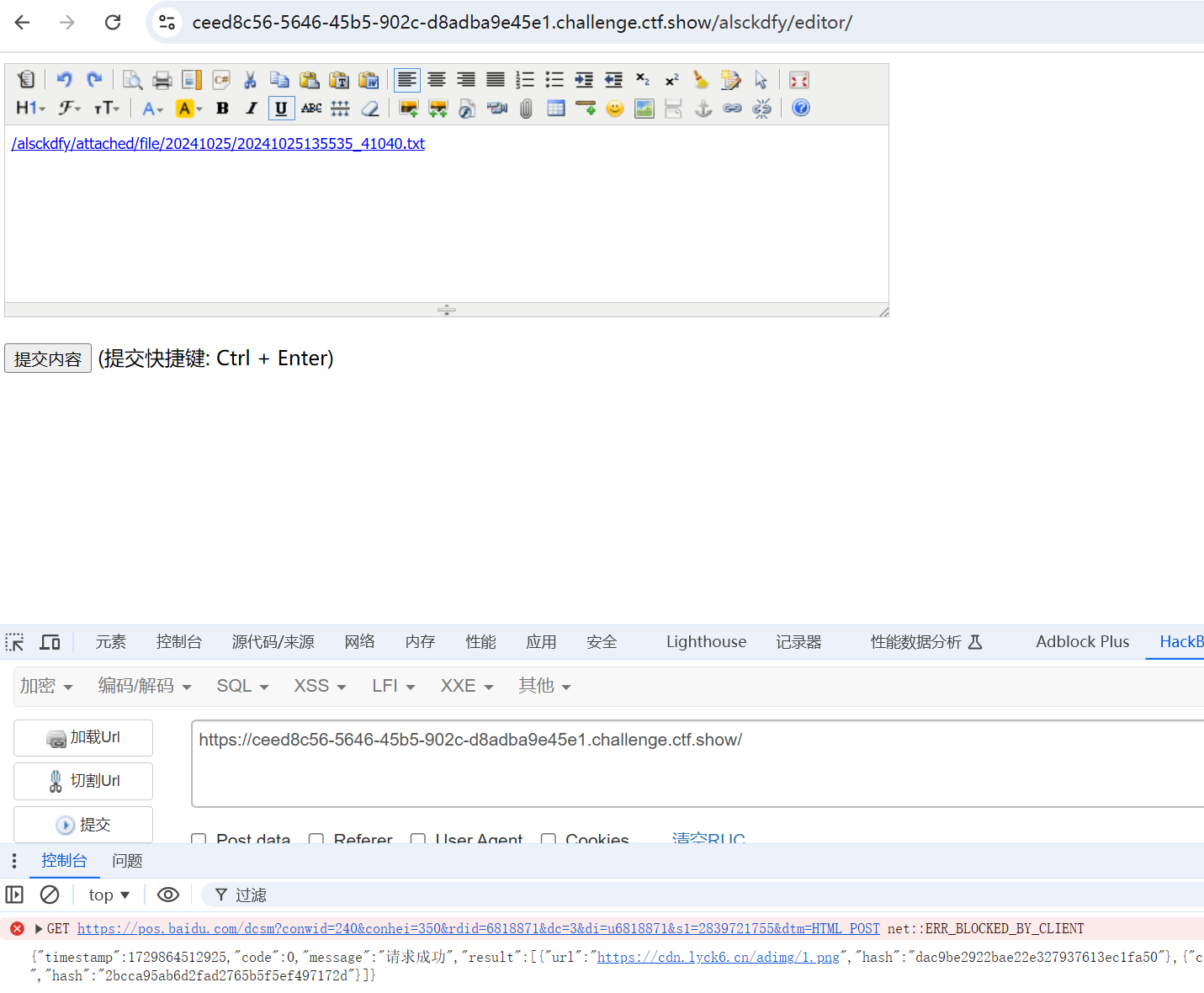
Task: Insert a bulleted list
Action: coord(554,80)
